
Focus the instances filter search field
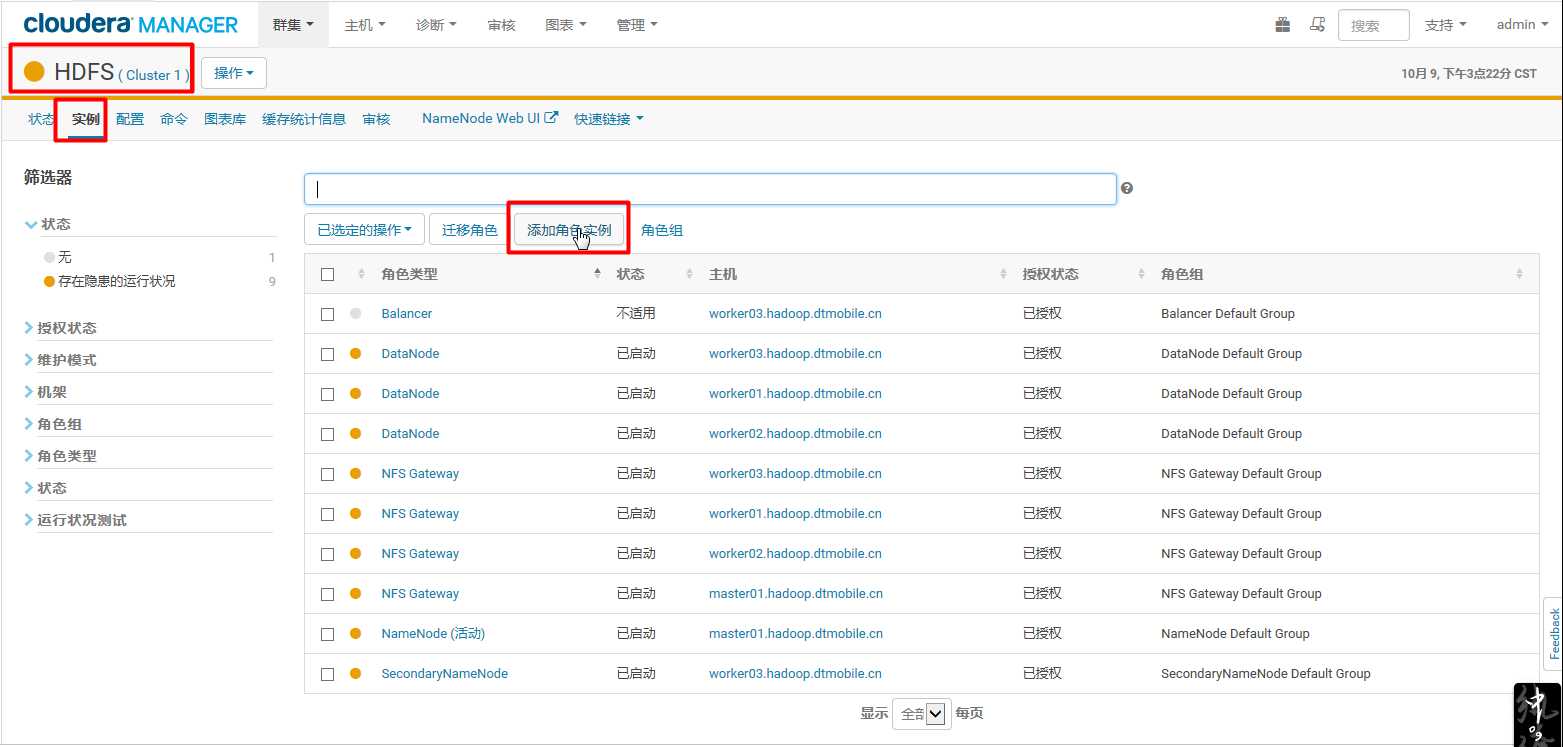coord(710,189)
